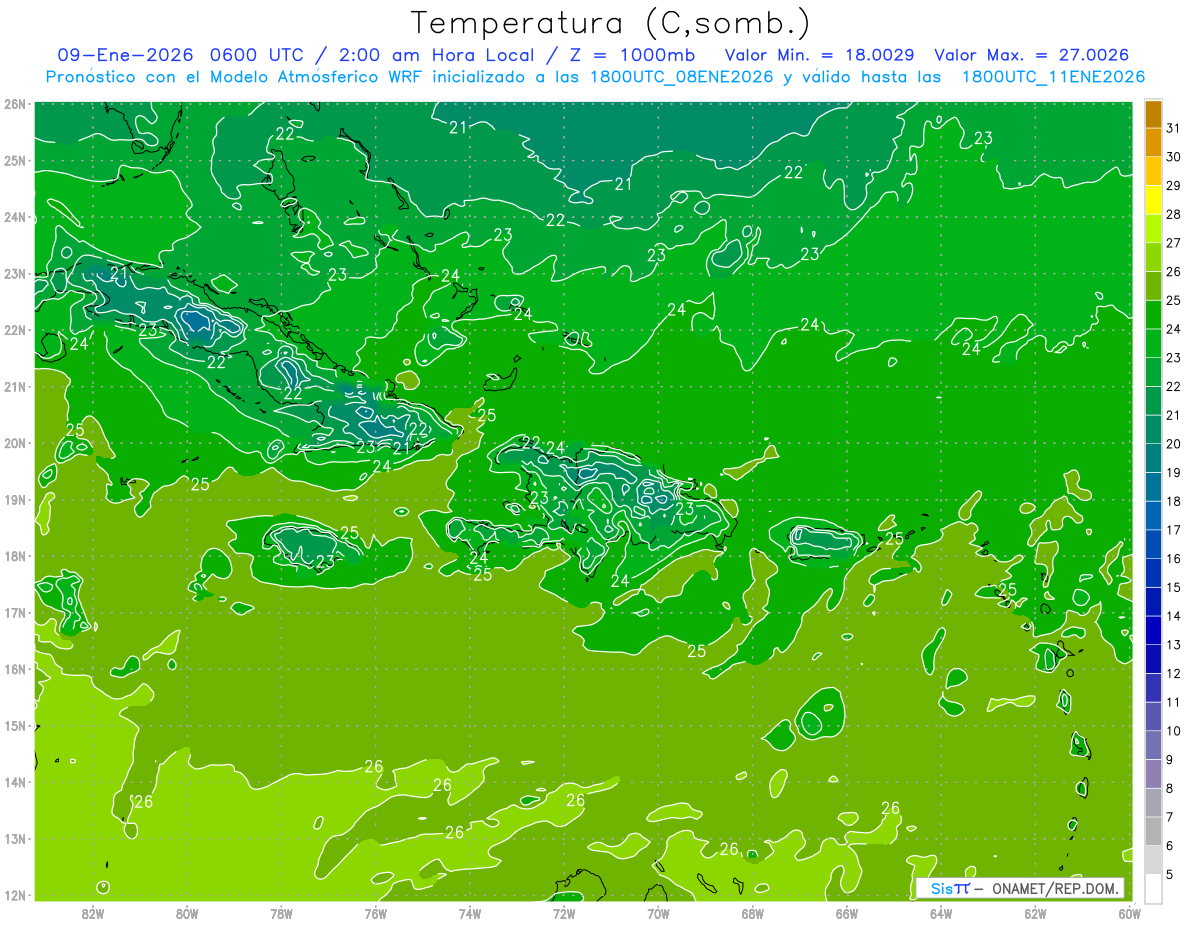Click the 21N latitude axis label
1200x927 pixels.
pos(15,386)
